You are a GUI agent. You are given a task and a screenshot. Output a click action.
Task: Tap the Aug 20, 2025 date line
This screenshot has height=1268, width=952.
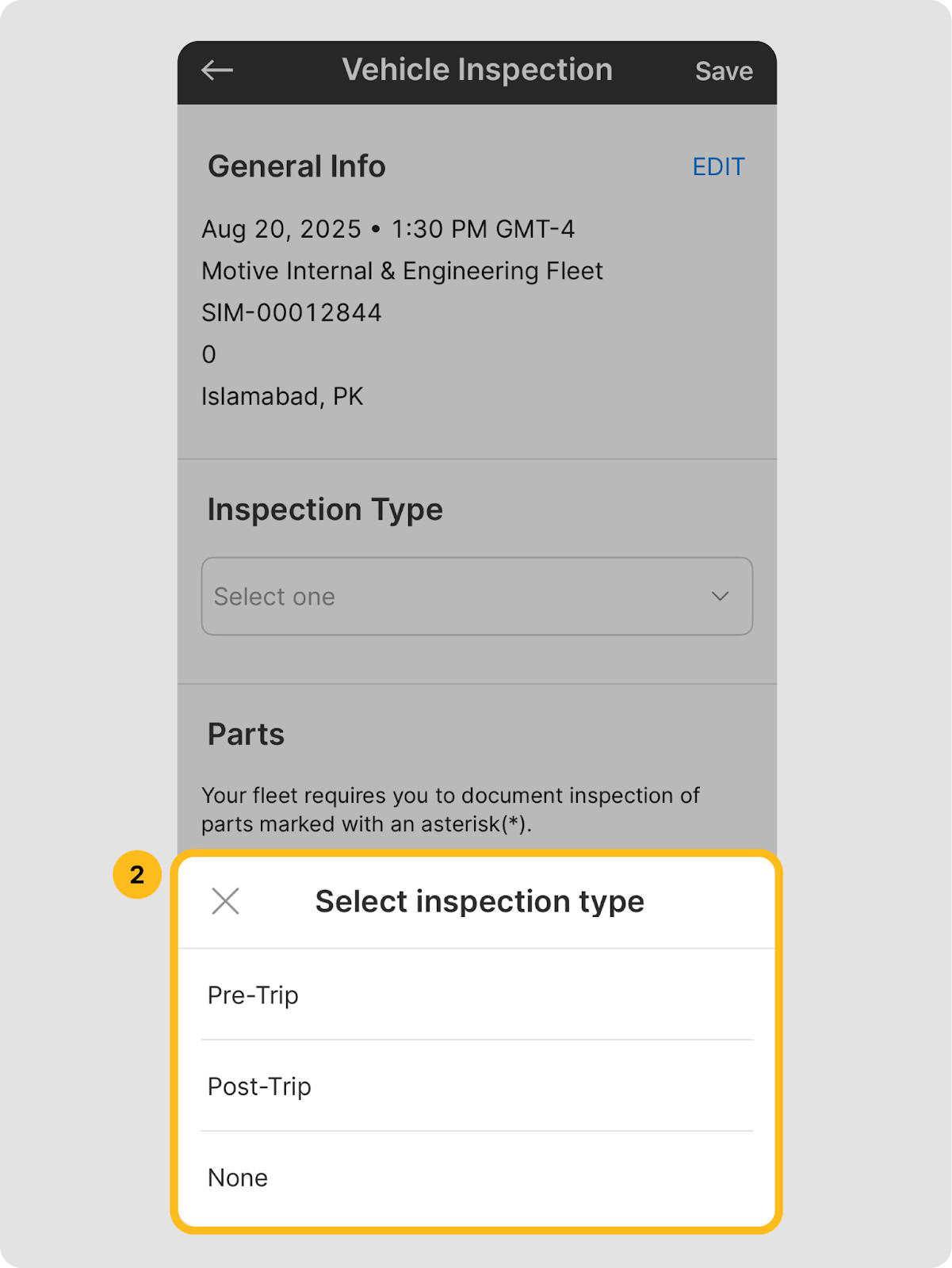pyautogui.click(x=388, y=230)
